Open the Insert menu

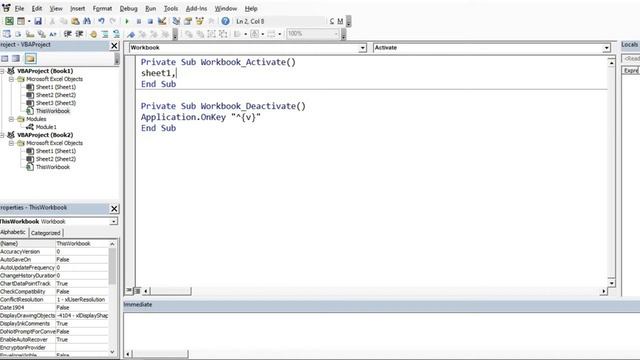78,8
